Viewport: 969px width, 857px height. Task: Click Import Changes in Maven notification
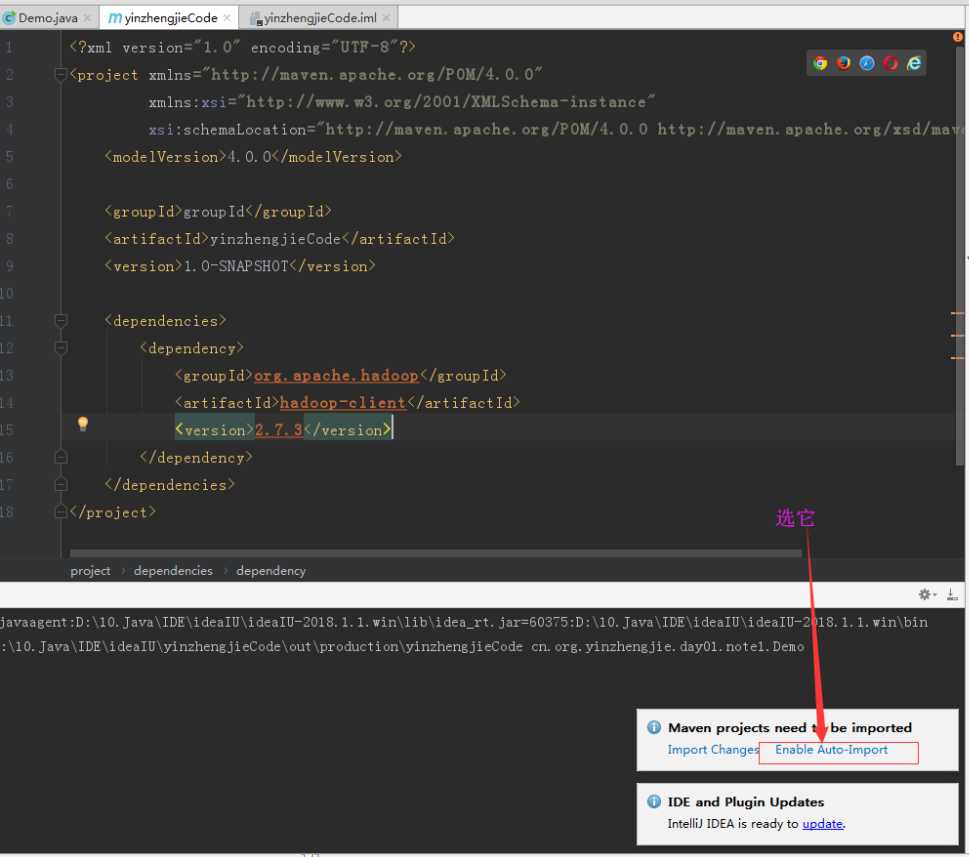713,749
